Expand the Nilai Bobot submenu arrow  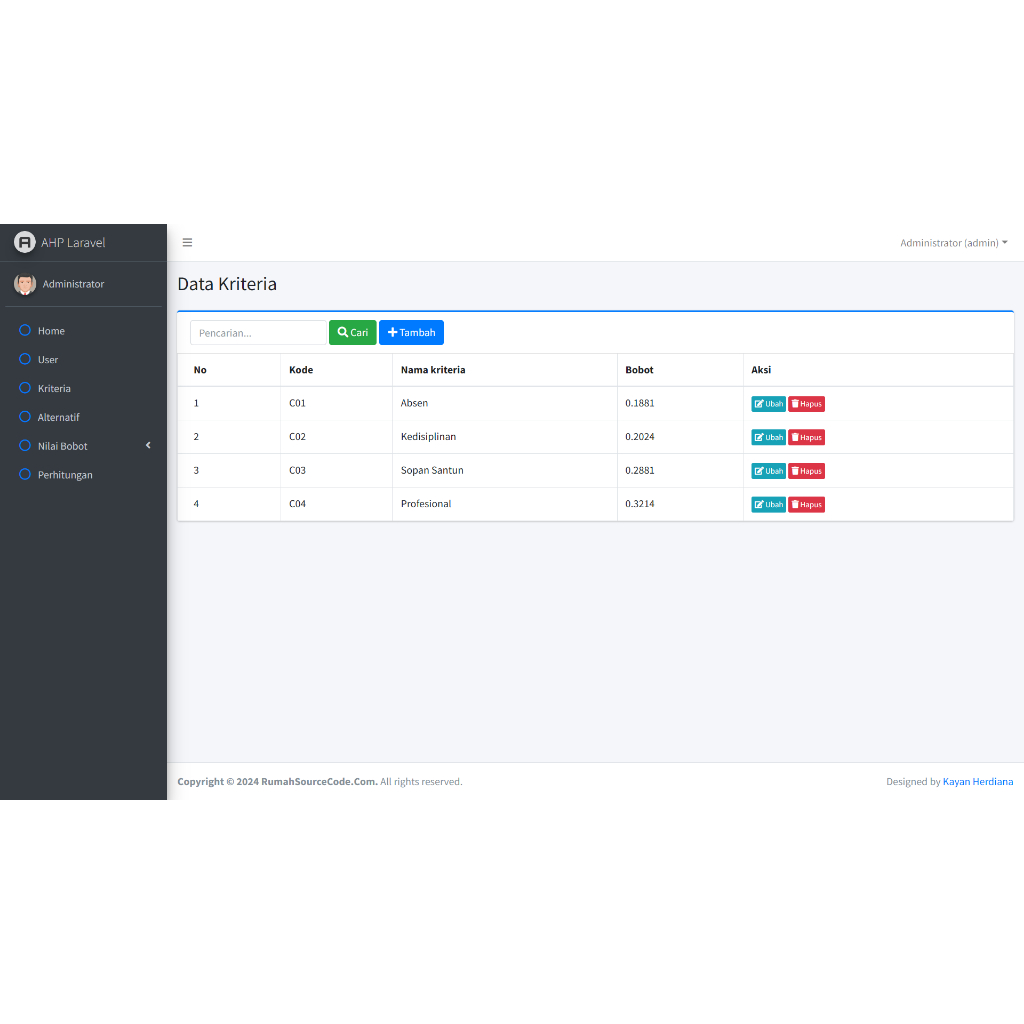pos(148,445)
